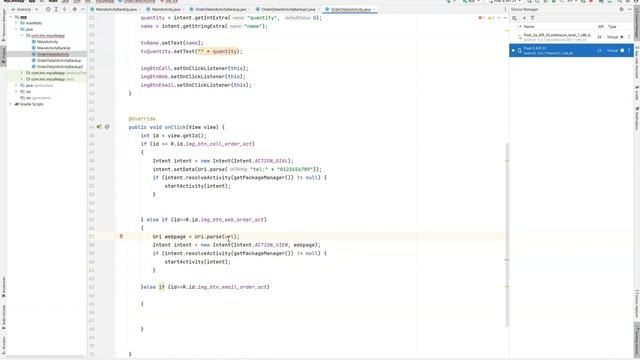Open project panel settings gear
Screen dimensions: 640x360
coord(74,9)
